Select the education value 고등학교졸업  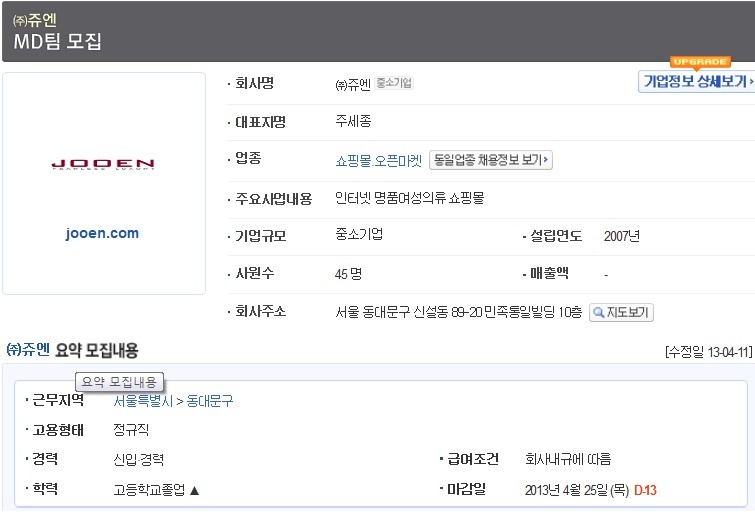(149, 490)
